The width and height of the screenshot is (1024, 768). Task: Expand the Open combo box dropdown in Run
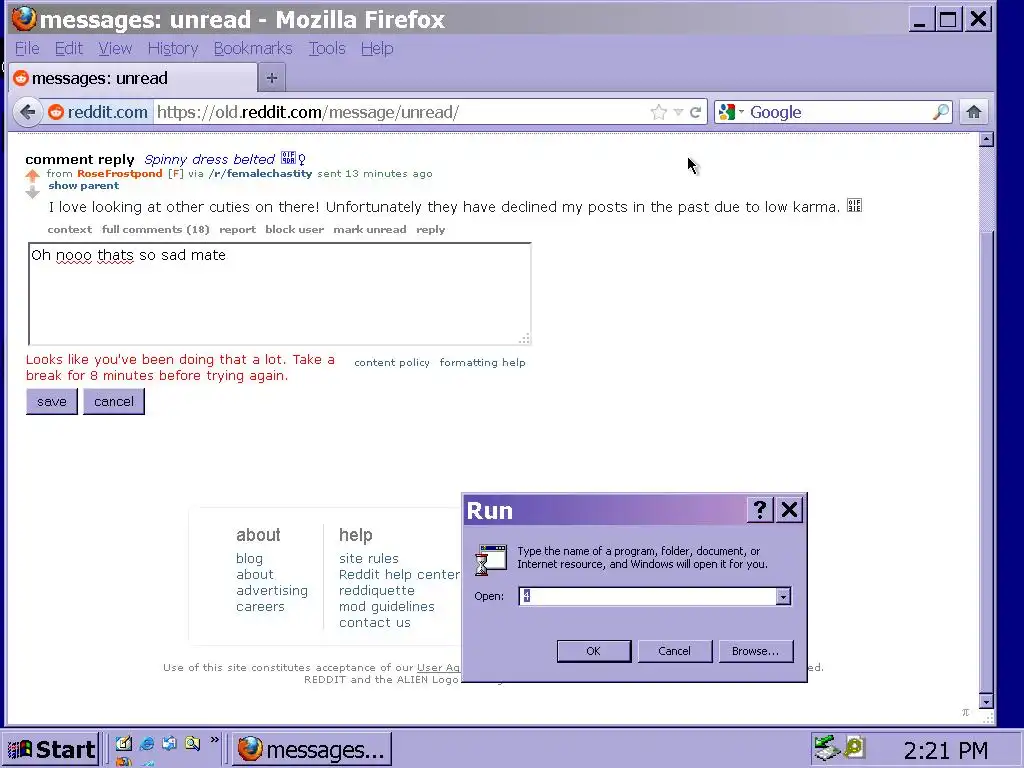point(783,596)
